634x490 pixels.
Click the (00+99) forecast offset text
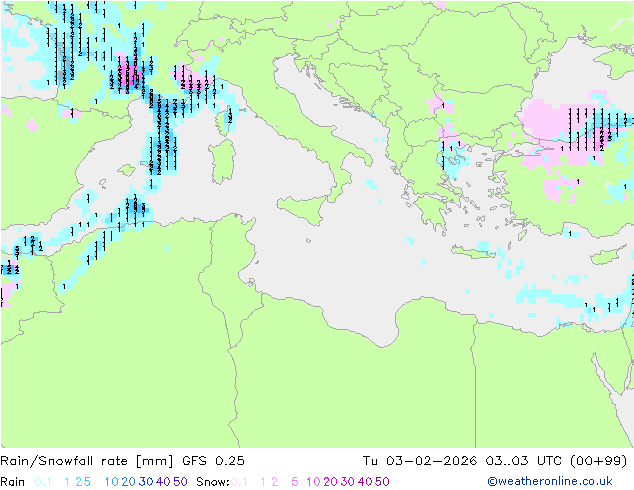599,461
